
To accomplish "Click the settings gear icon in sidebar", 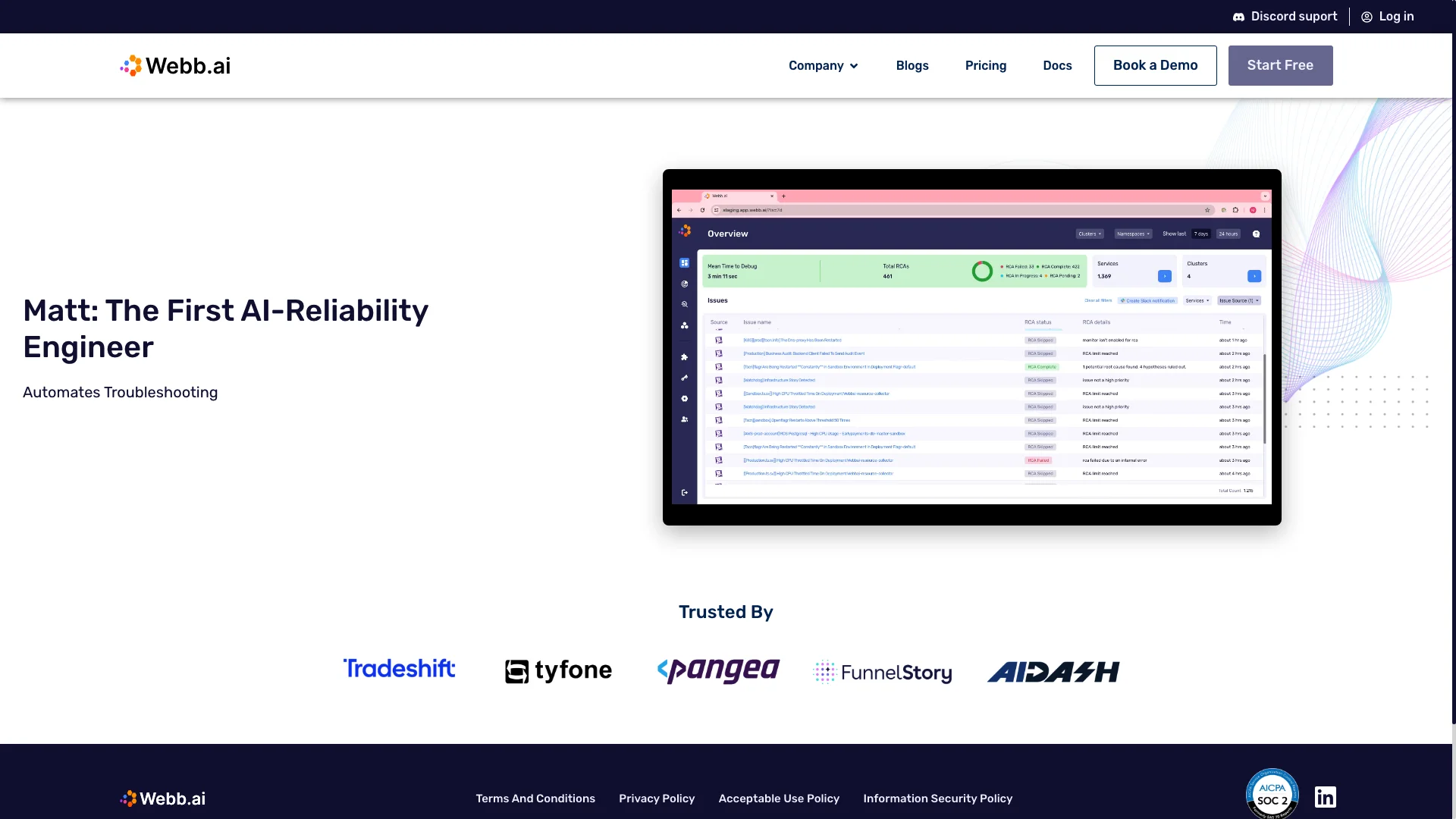I will tap(685, 398).
